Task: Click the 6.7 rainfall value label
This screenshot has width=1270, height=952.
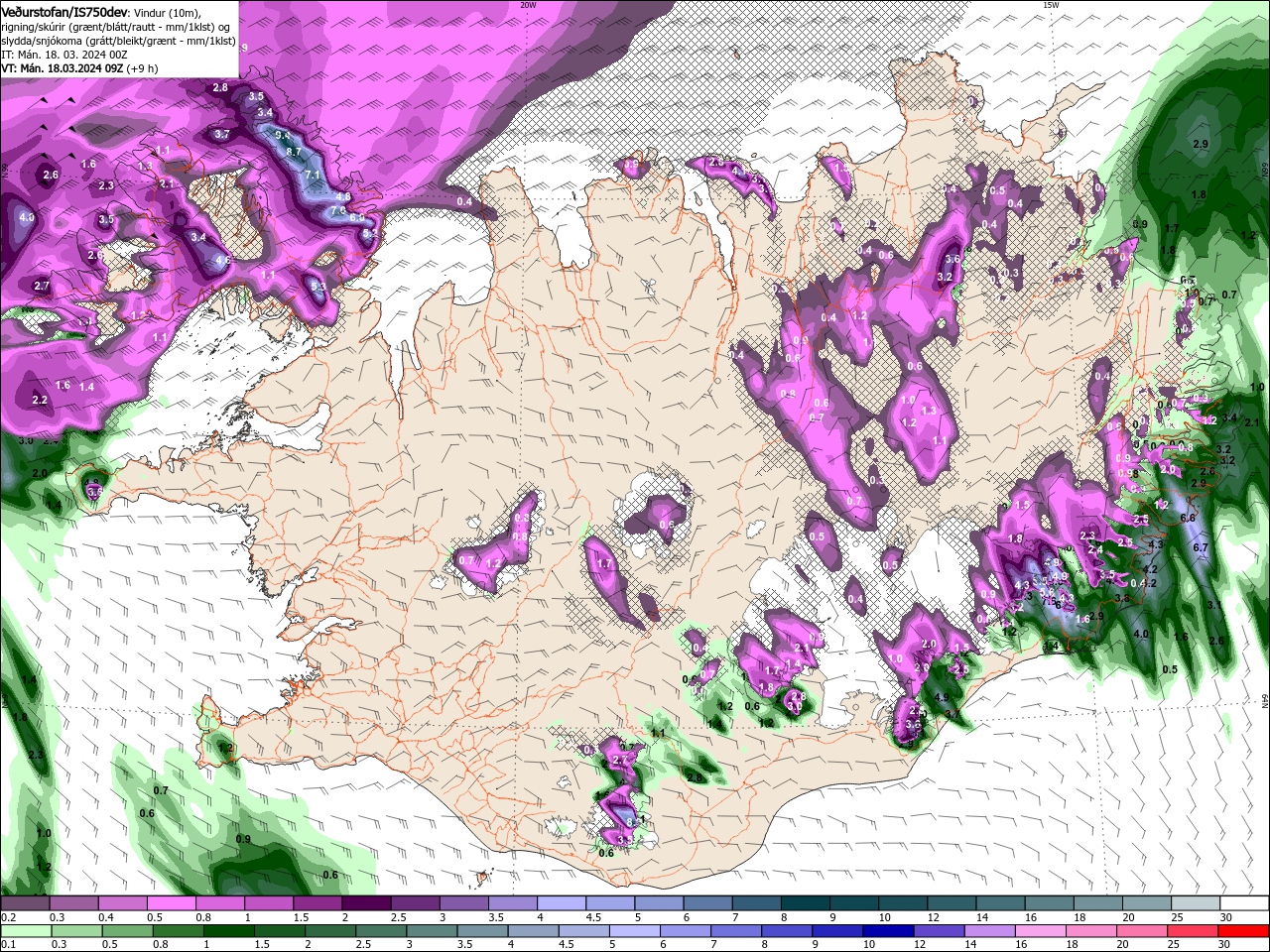Action: 1200,547
